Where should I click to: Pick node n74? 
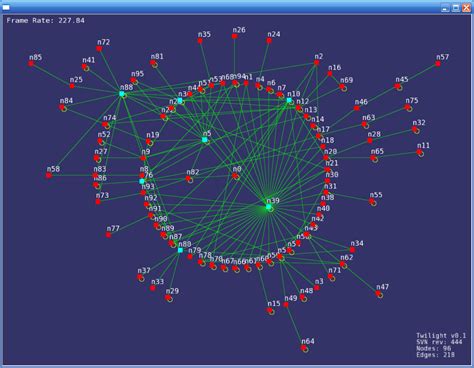point(105,124)
